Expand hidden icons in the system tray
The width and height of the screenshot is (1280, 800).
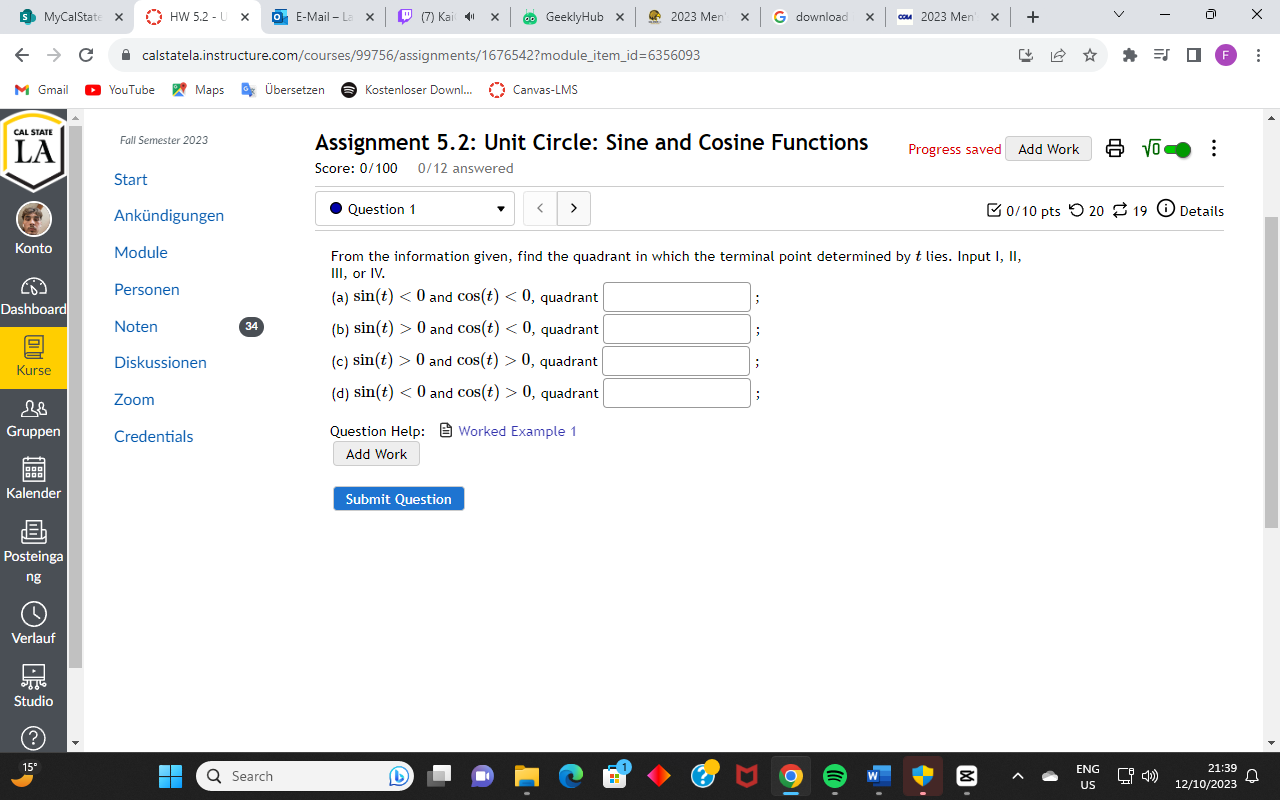(1018, 776)
